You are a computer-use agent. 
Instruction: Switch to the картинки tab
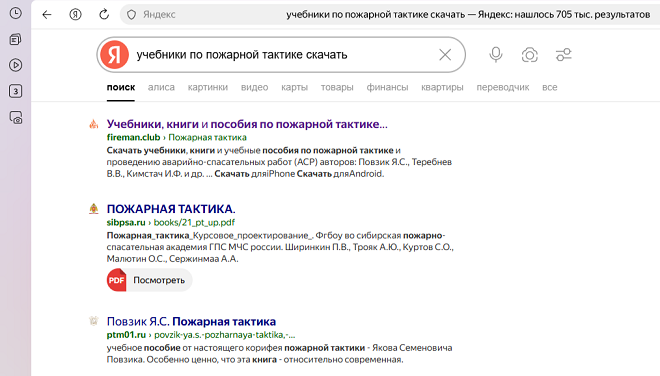(x=208, y=87)
